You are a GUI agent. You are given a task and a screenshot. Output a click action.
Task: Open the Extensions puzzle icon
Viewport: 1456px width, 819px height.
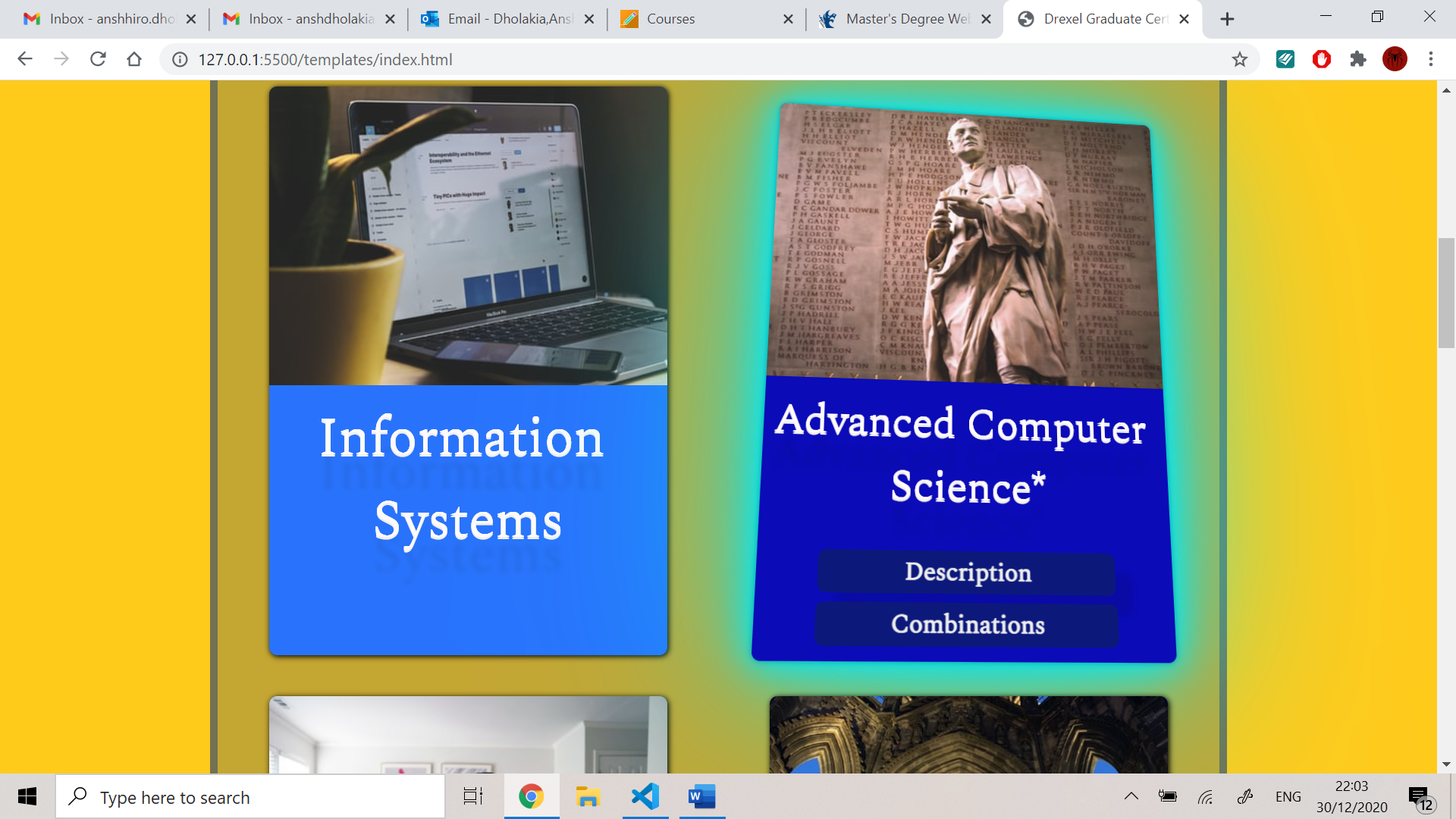coord(1358,59)
